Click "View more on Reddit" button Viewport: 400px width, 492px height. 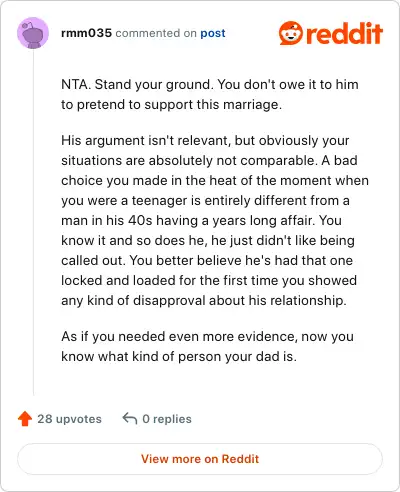point(200,459)
